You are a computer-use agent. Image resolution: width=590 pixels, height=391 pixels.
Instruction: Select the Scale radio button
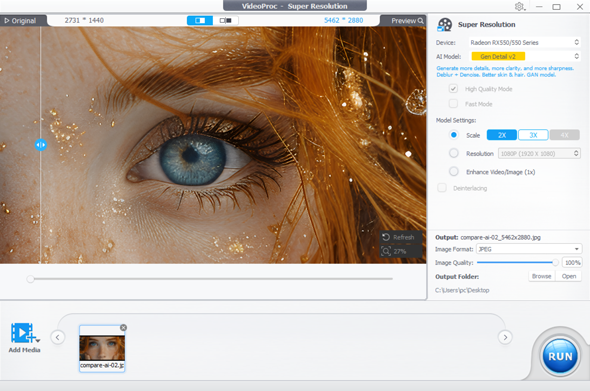[x=453, y=135]
